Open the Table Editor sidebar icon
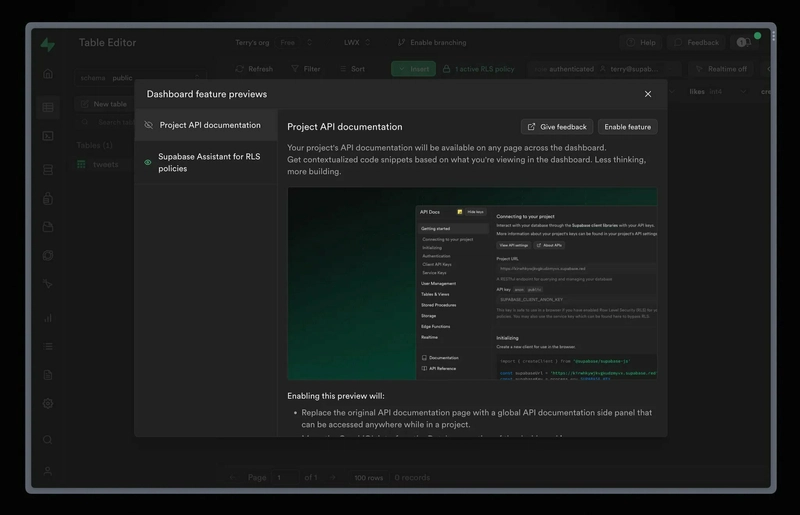Screen dimensions: 800x515 [x=48, y=107]
